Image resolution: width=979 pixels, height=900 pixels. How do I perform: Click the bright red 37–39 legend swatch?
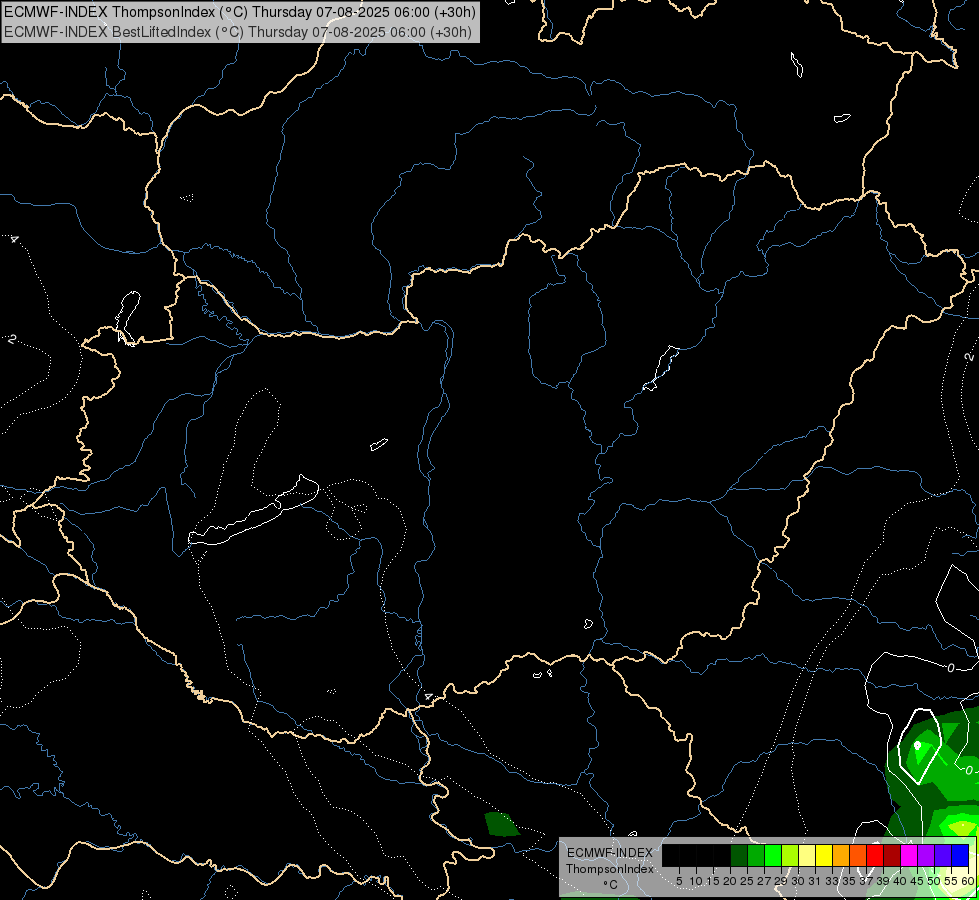(875, 855)
